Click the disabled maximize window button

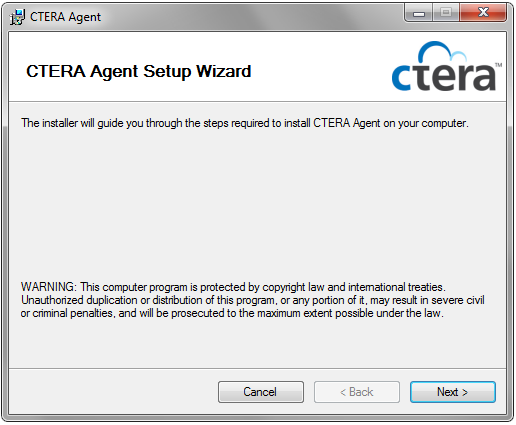[446, 13]
